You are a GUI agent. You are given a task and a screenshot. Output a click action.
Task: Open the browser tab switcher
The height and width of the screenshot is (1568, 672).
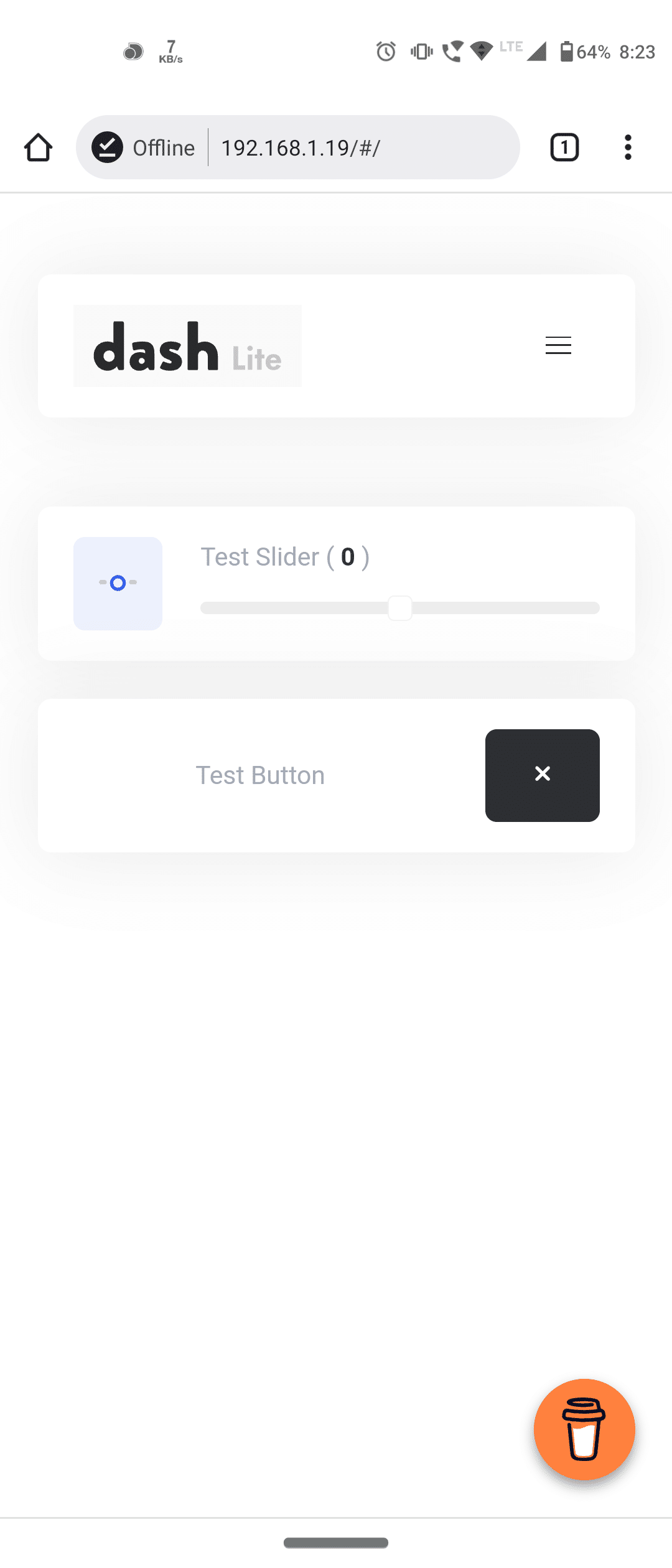point(564,147)
